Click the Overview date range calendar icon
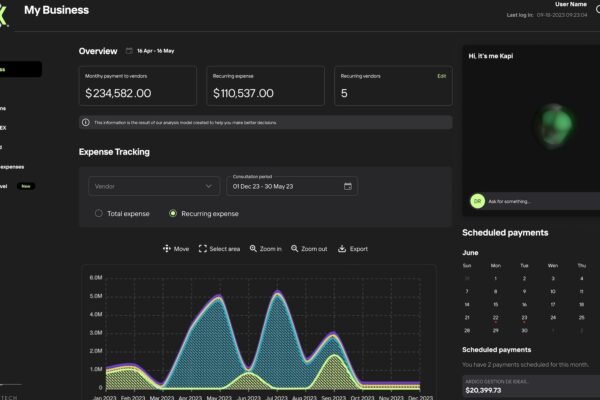The height and width of the screenshot is (400, 600). tap(129, 50)
